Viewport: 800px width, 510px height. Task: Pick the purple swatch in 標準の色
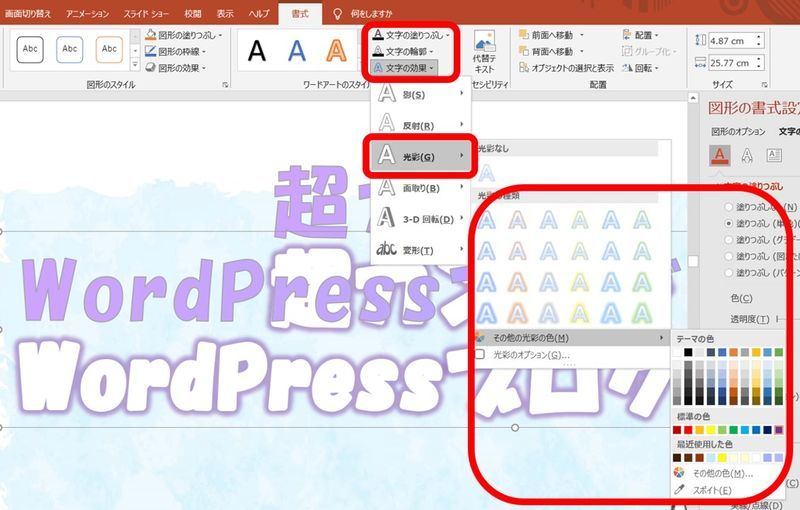tap(779, 430)
